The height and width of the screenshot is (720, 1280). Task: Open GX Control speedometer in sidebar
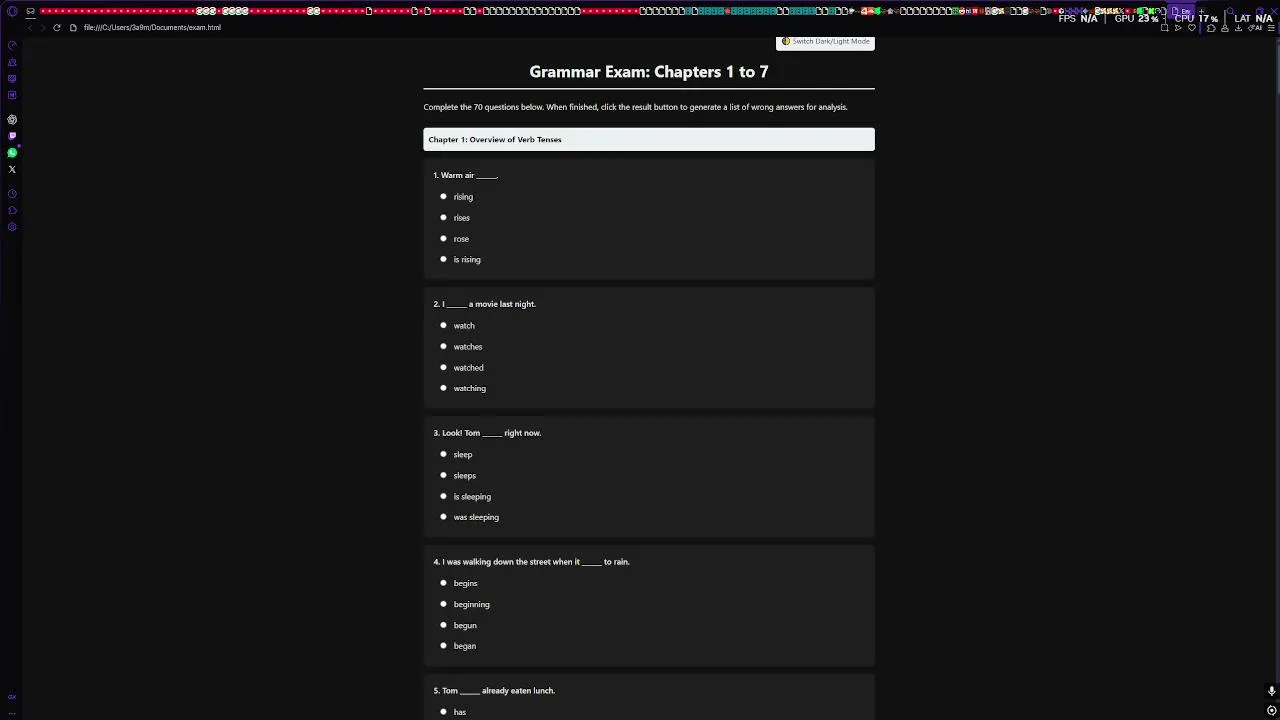12,45
